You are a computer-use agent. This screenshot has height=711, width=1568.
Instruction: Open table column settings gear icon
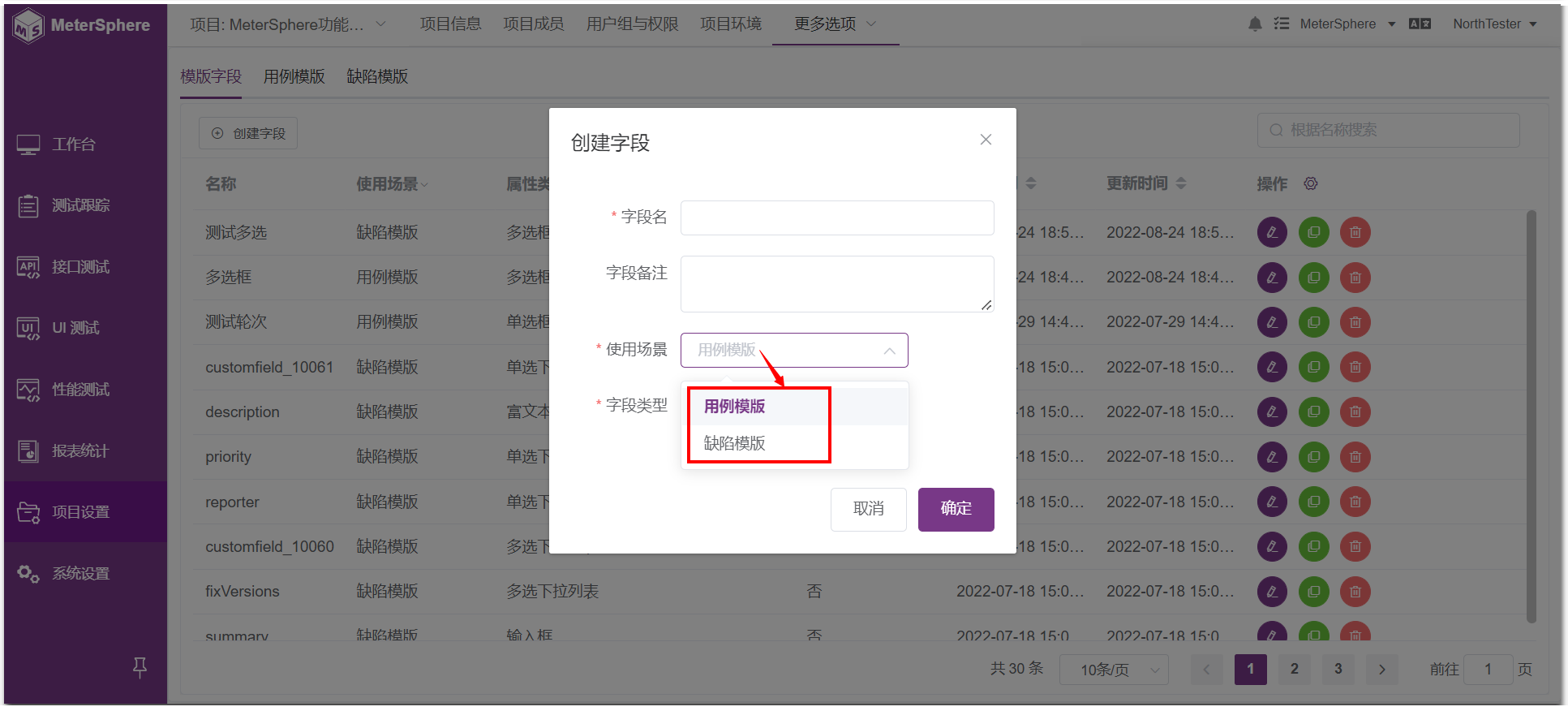(1311, 183)
